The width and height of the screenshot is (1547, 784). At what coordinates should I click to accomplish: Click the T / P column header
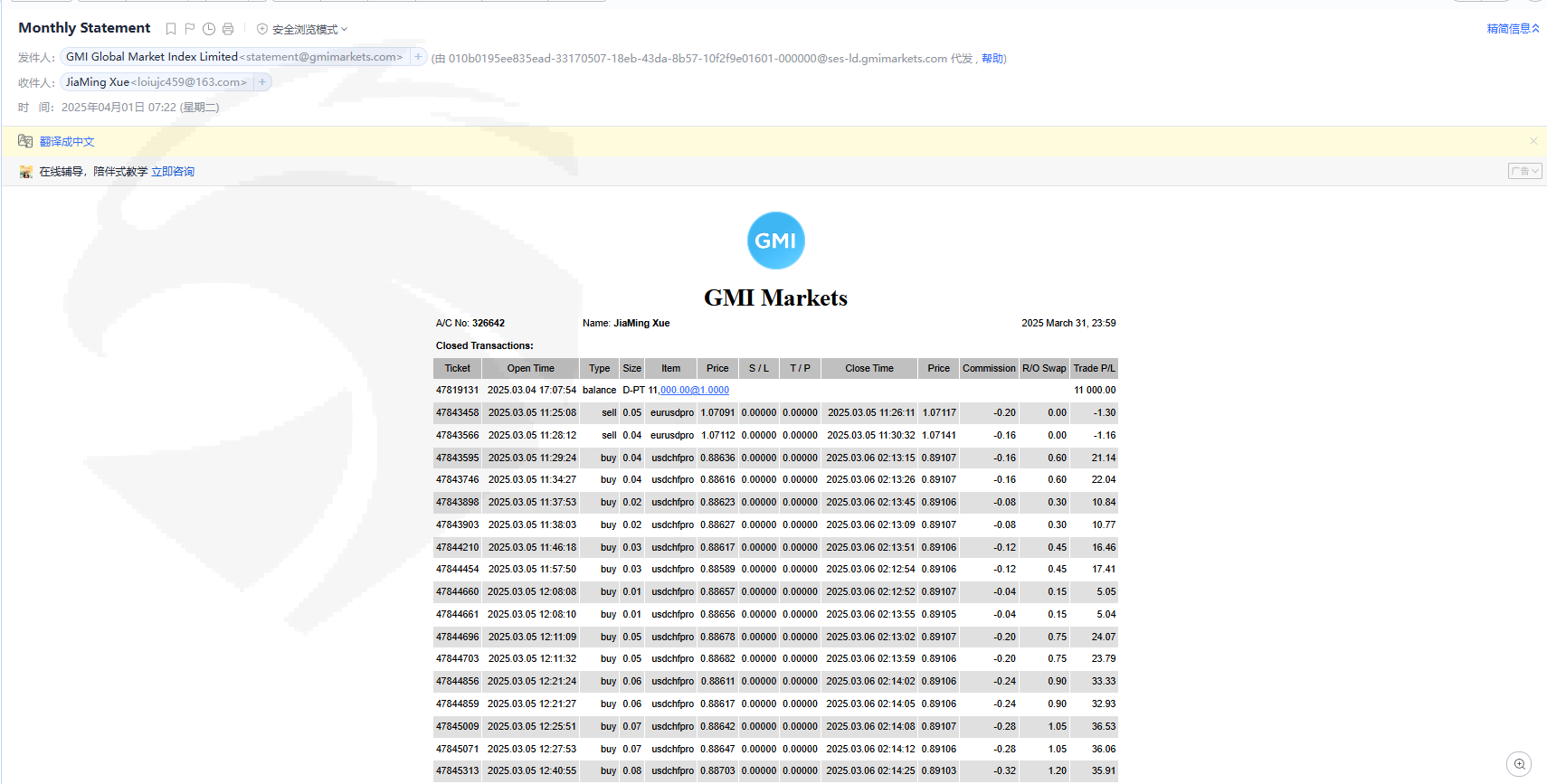click(x=801, y=369)
